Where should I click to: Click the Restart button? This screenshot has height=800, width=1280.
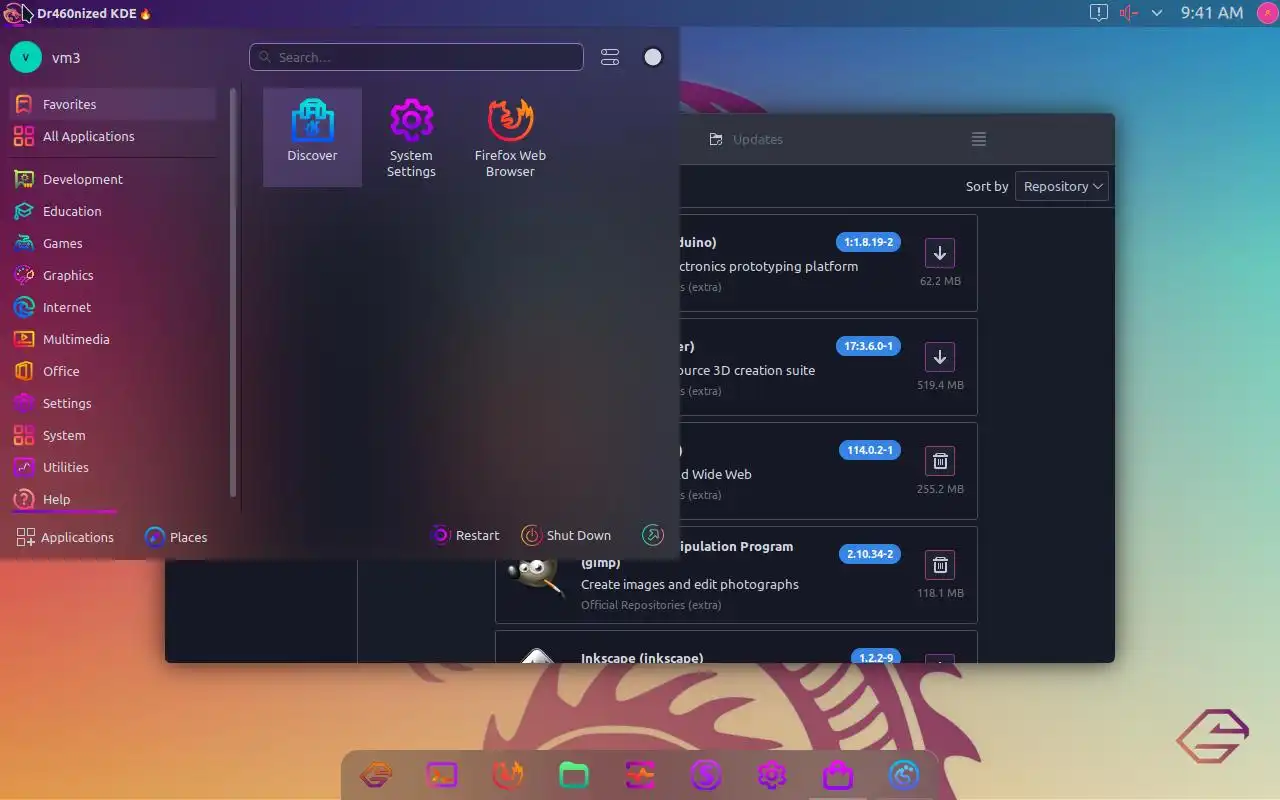pyautogui.click(x=465, y=535)
